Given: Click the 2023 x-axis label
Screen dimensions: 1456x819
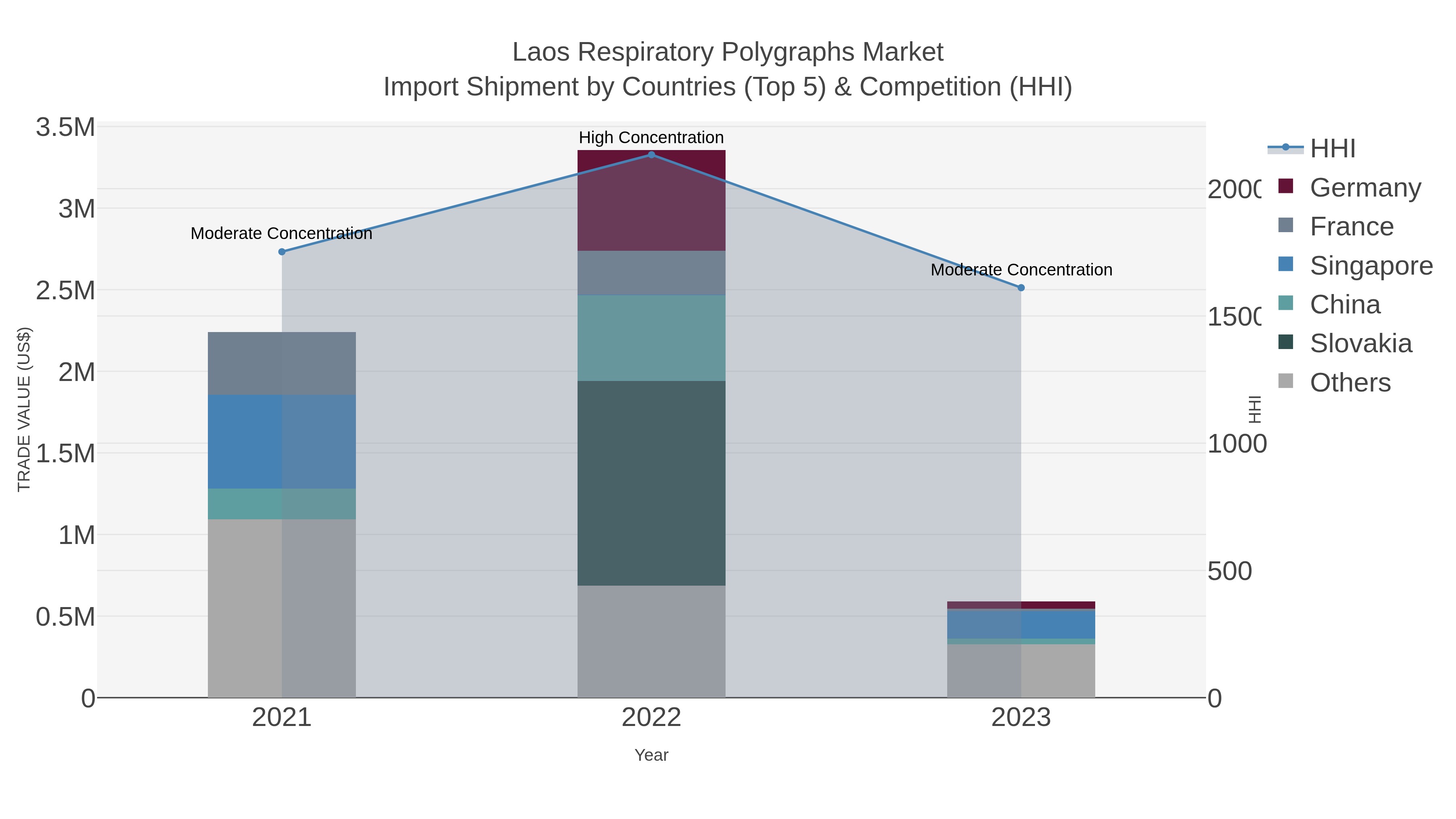Looking at the screenshot, I should [1021, 718].
